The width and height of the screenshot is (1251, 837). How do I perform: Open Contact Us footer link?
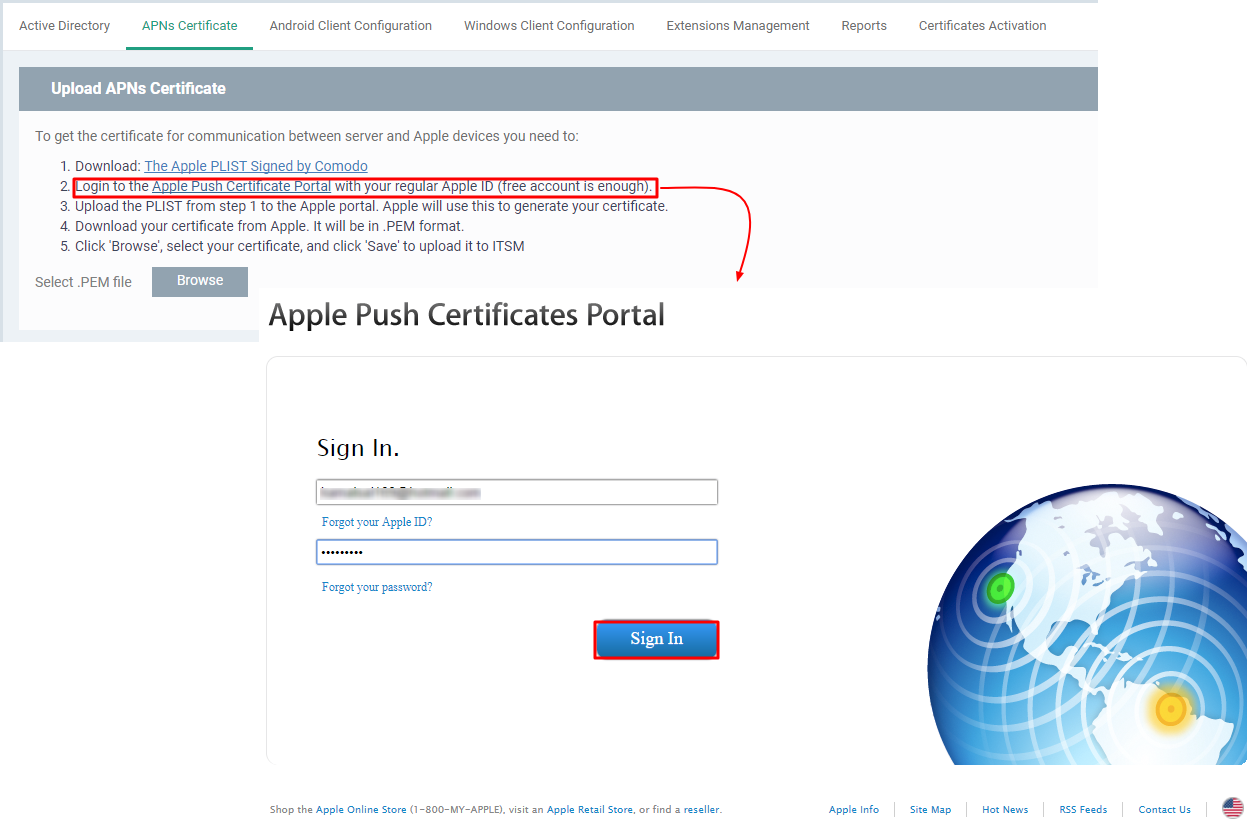(x=1164, y=810)
